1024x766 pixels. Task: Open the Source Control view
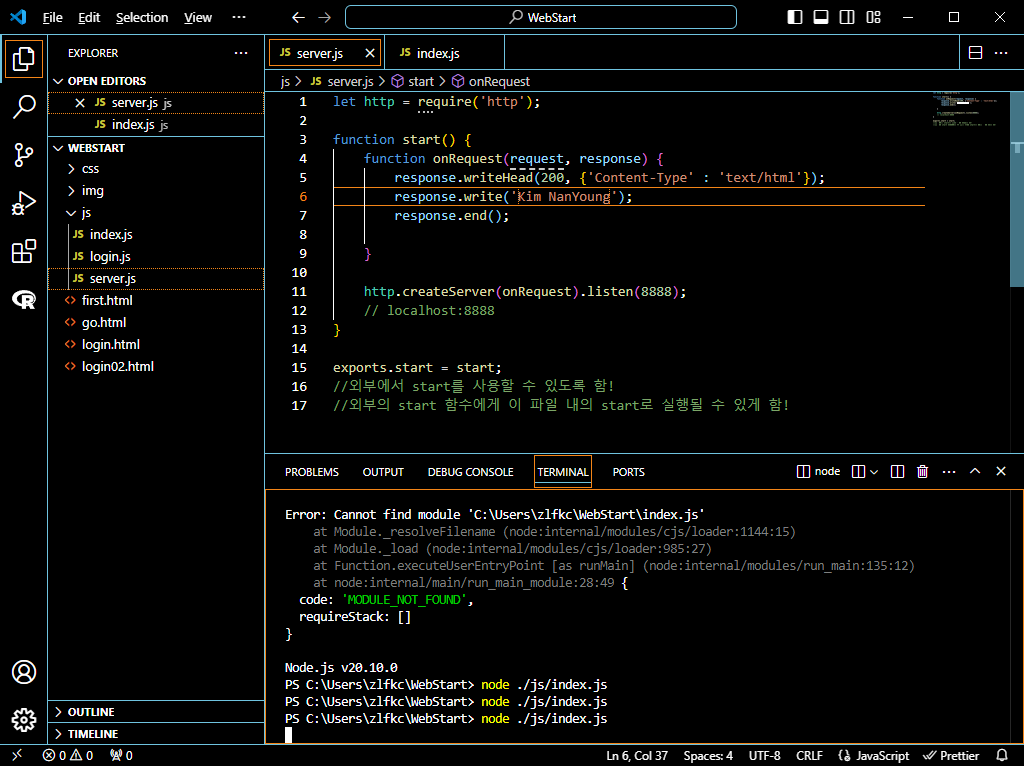tap(24, 155)
